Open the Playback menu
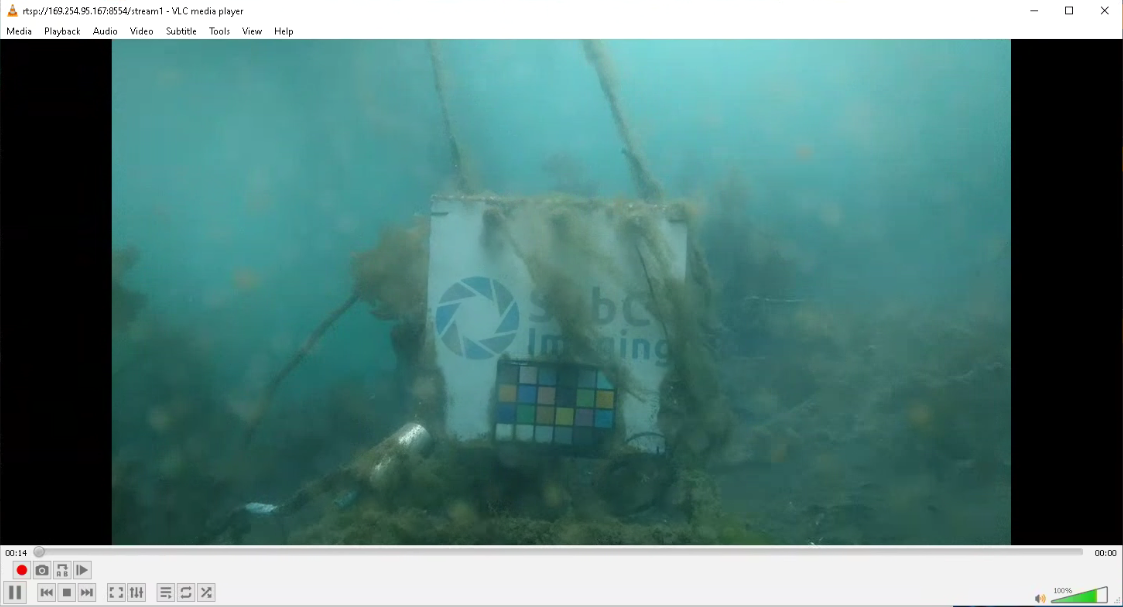The height and width of the screenshot is (607, 1123). click(62, 31)
